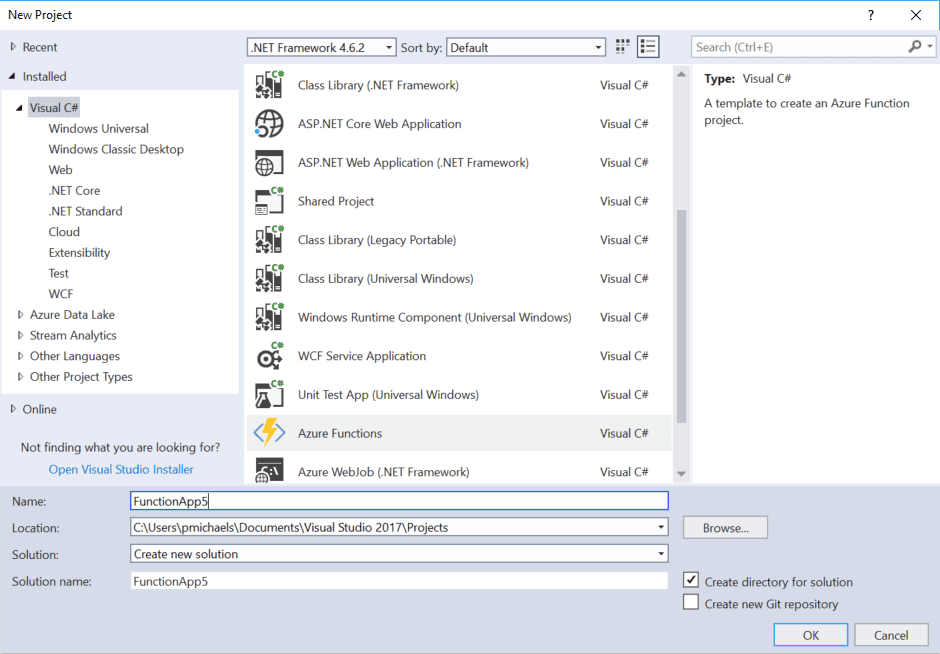Image resolution: width=940 pixels, height=654 pixels.
Task: Click the OK button
Action: pyautogui.click(x=811, y=635)
